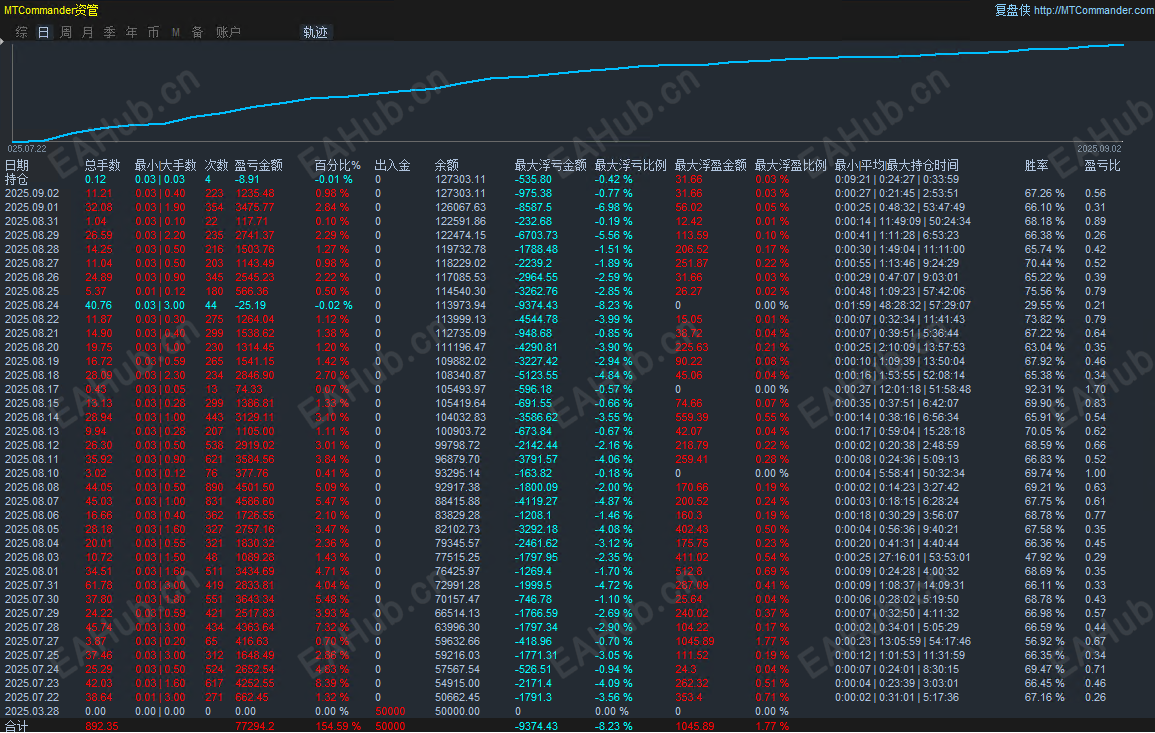This screenshot has height=733, width=1155.
Task: Switch to the 月 monthly tab
Action: (x=88, y=32)
